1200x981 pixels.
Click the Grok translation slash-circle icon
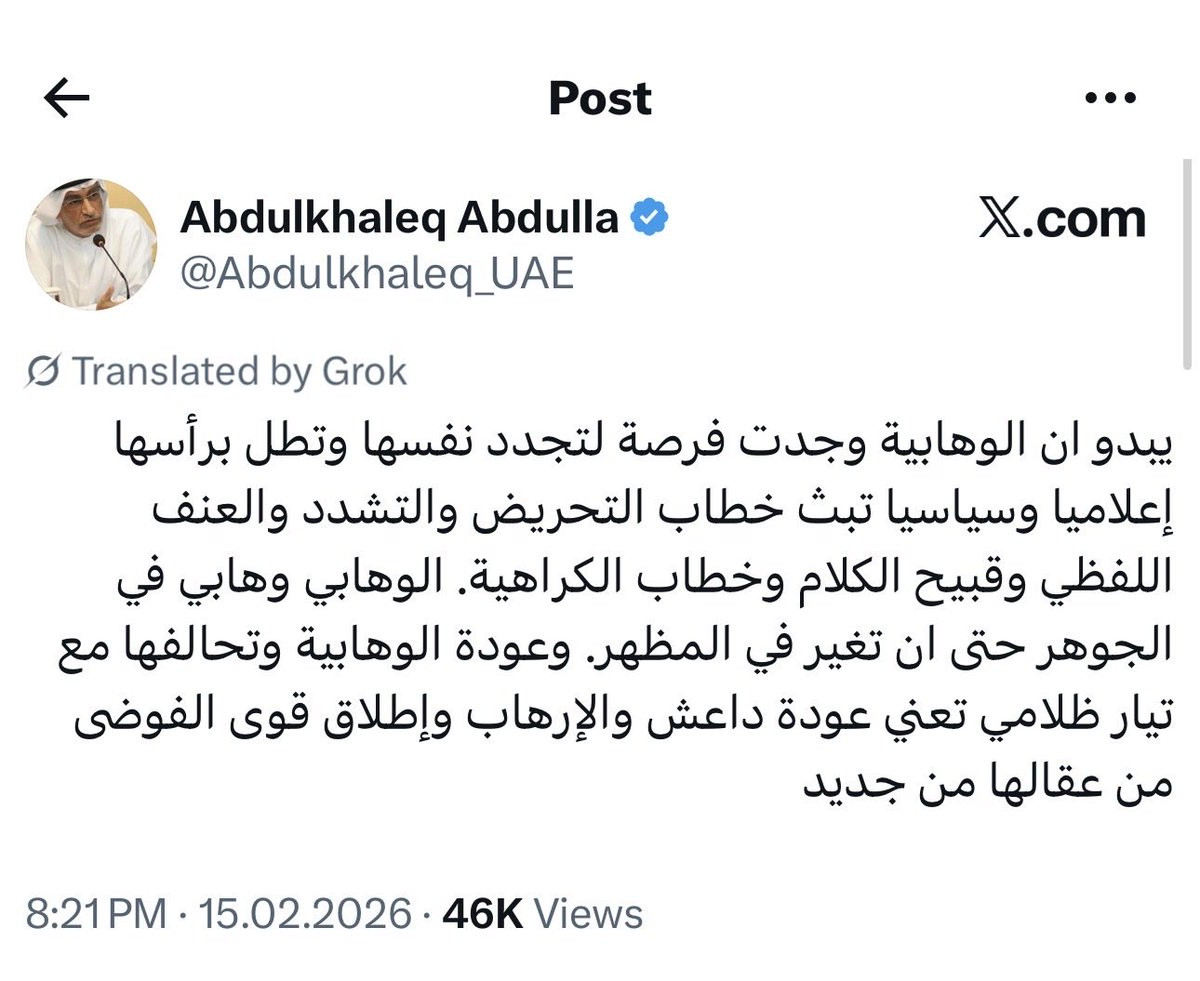click(43, 371)
